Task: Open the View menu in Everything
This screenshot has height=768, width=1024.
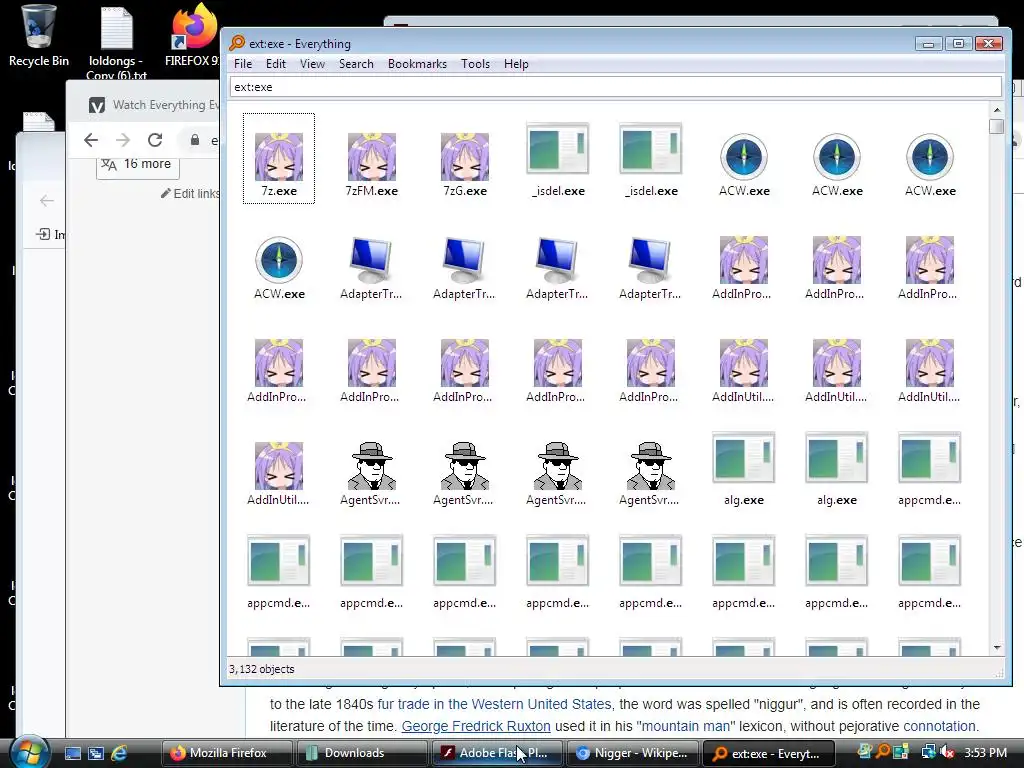Action: coord(312,64)
